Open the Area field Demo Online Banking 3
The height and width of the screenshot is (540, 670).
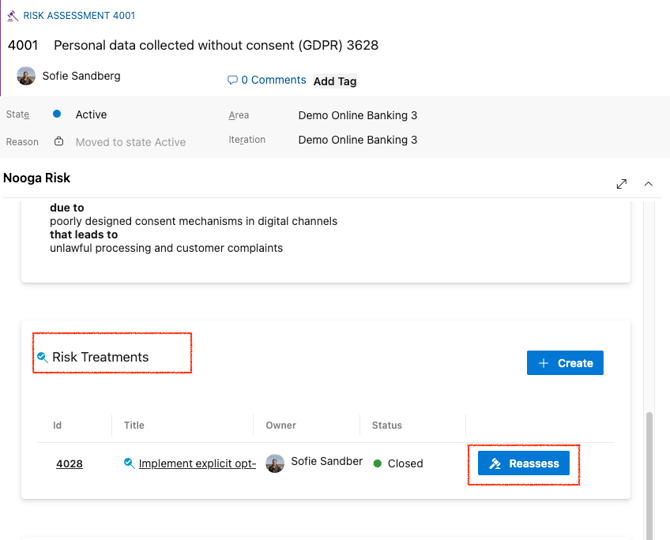[357, 115]
